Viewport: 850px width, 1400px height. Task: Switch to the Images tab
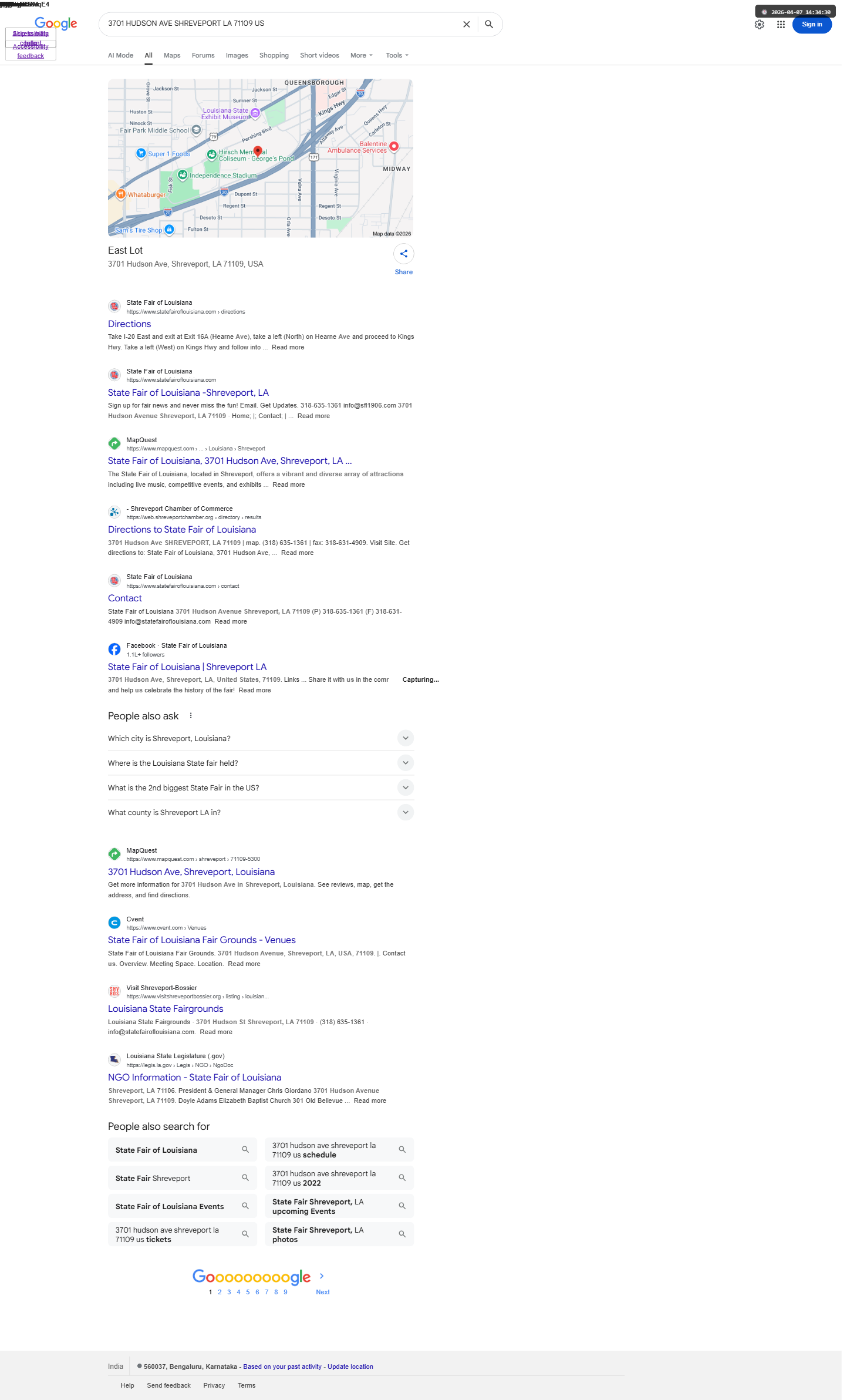[x=237, y=55]
